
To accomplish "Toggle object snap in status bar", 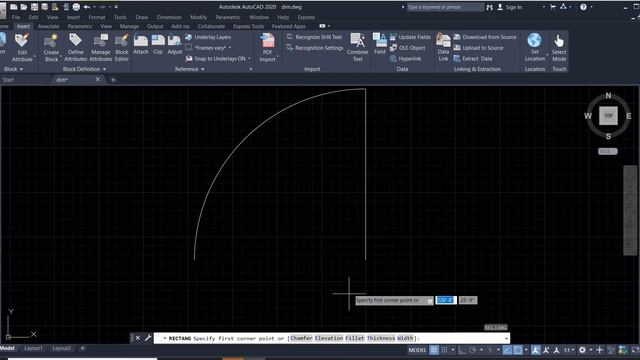I will click(x=518, y=350).
